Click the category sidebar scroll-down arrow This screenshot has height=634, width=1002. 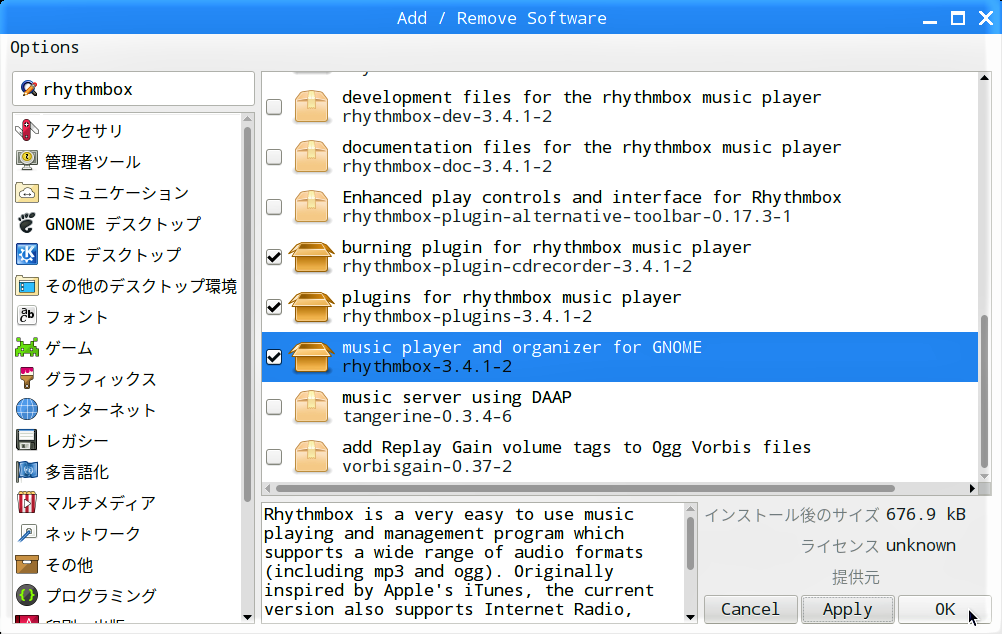click(x=247, y=617)
